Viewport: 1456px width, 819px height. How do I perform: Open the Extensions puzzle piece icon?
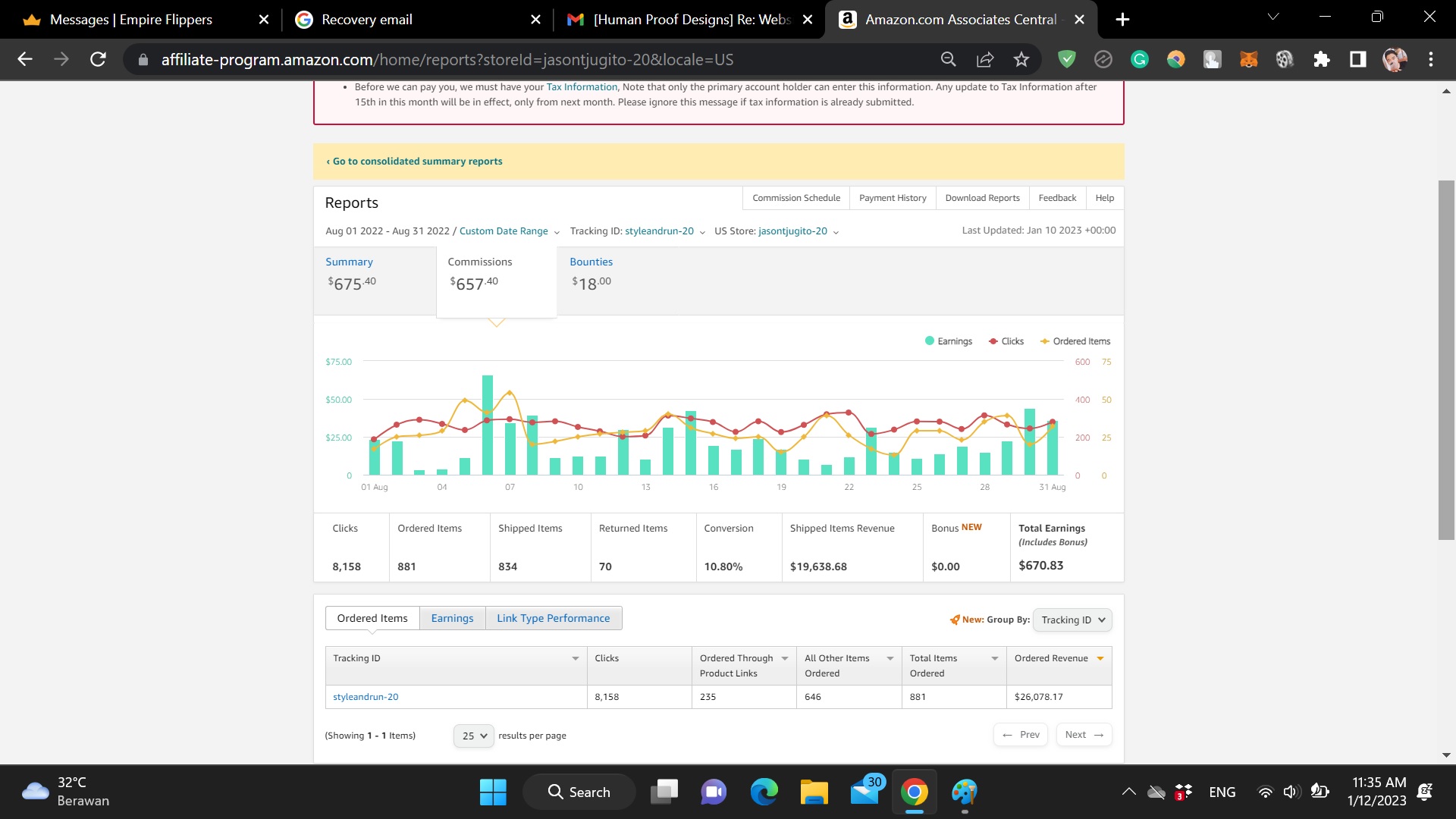pos(1322,59)
